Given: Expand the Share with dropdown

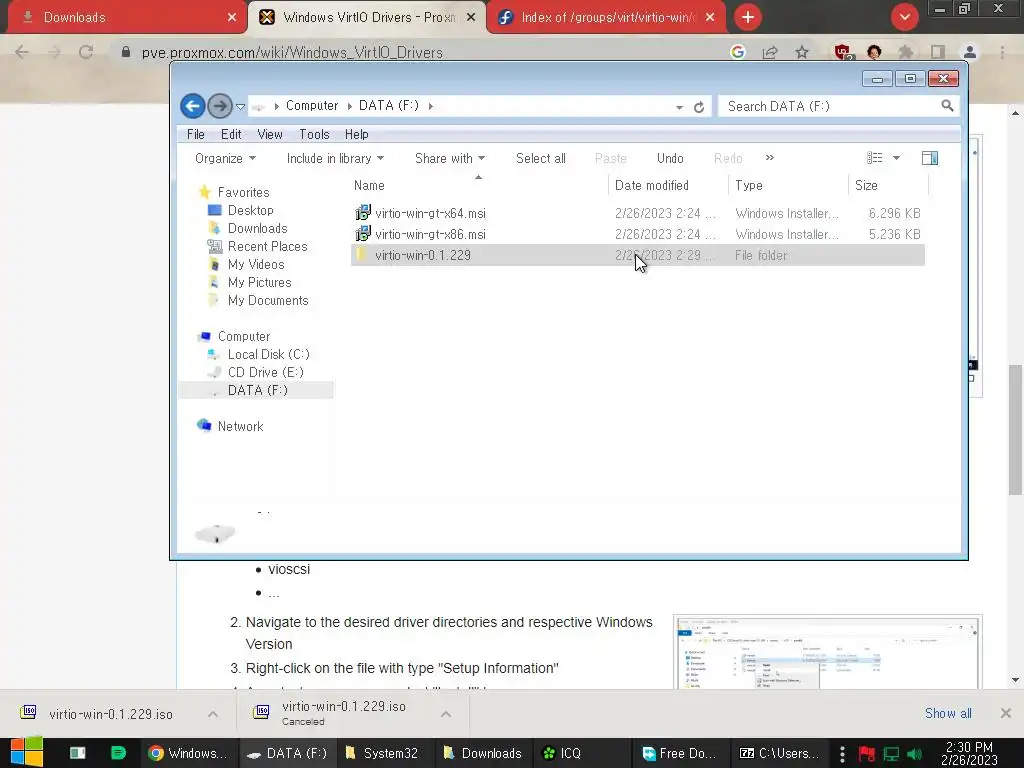Looking at the screenshot, I should pos(450,159).
